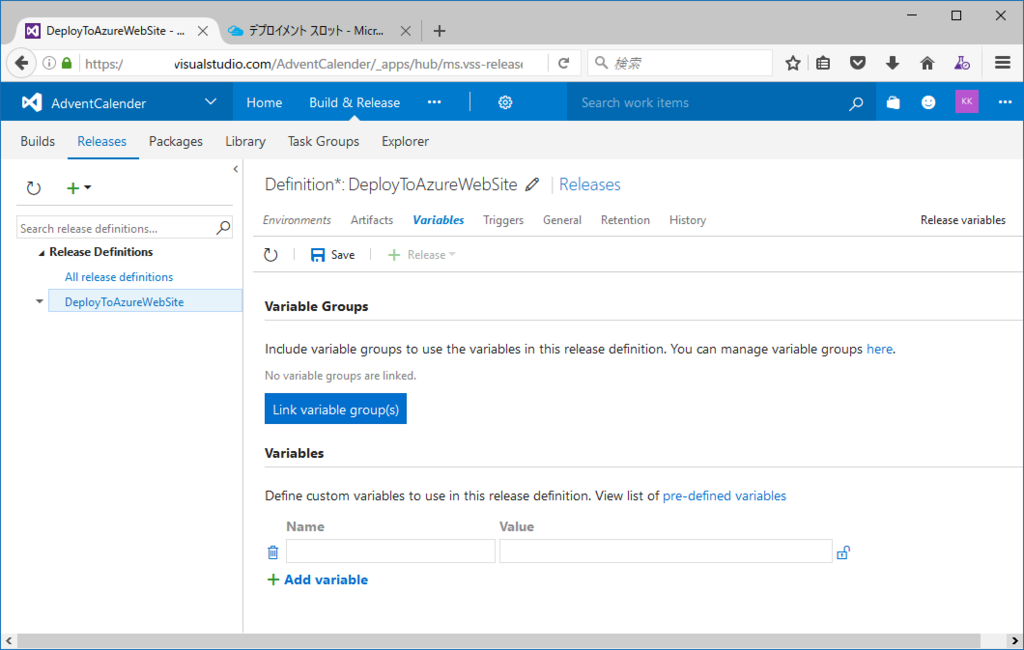Edit definition name with pencil icon
This screenshot has width=1024, height=650.
coord(532,184)
